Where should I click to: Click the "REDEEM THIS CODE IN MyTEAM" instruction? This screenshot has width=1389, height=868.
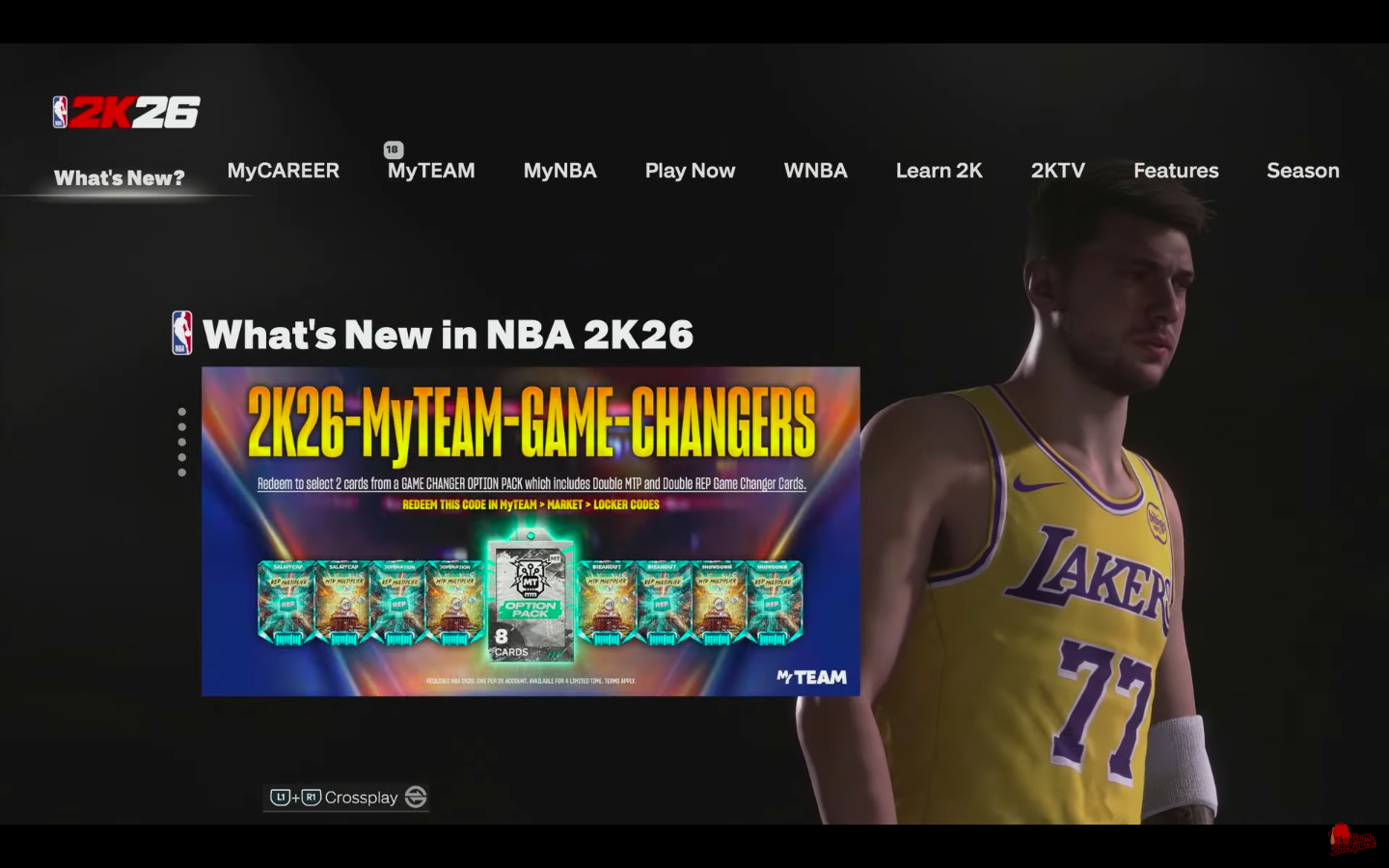[531, 504]
